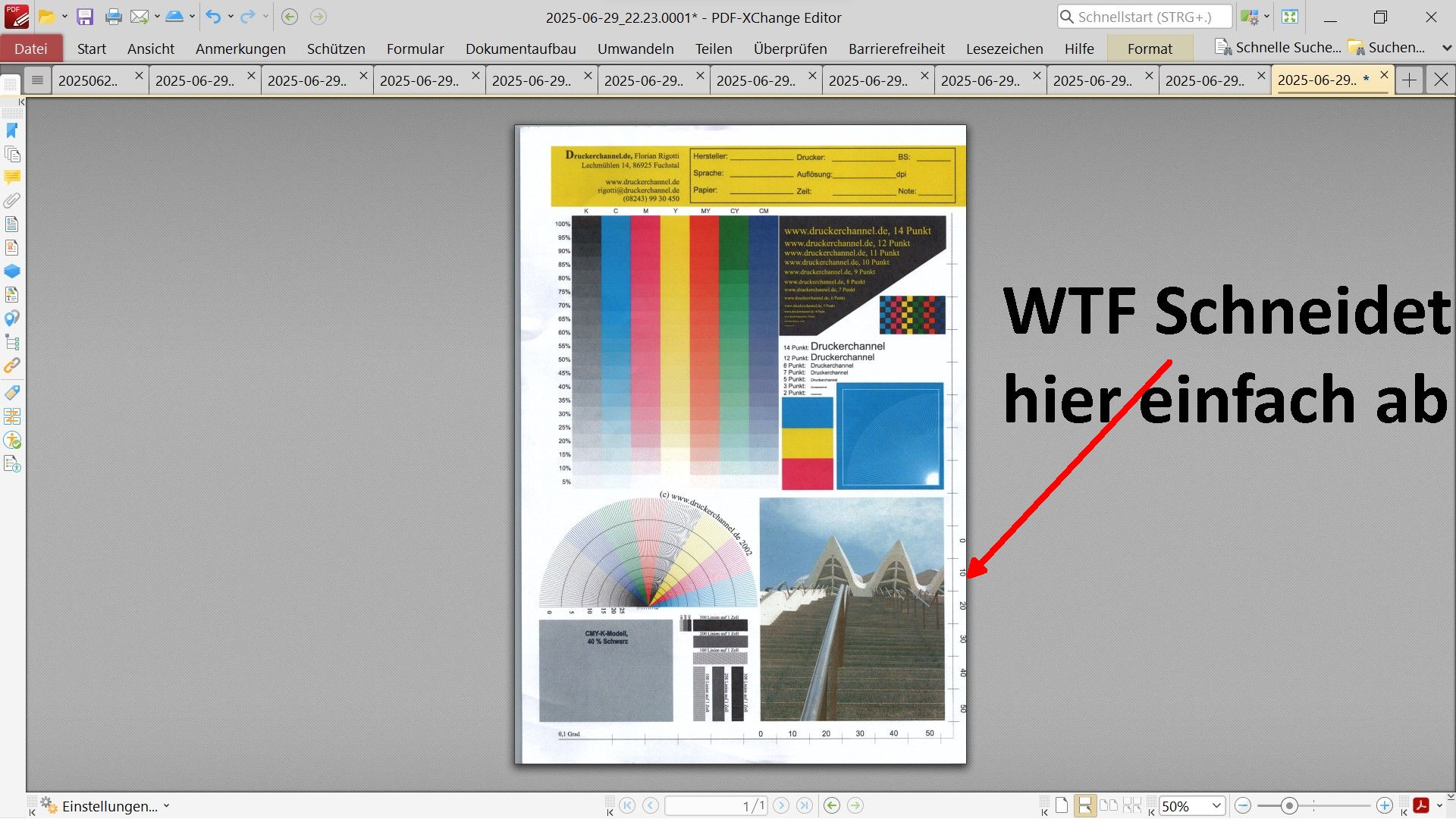
Task: Click the Schnellstart quick launch search field
Action: pyautogui.click(x=1144, y=17)
